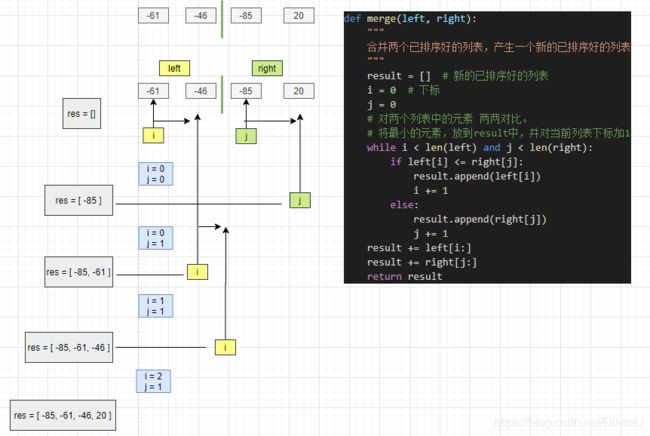Viewport: 650px width, 436px height.
Task: Select the yellow i pointer under -61
Action: (x=153, y=136)
